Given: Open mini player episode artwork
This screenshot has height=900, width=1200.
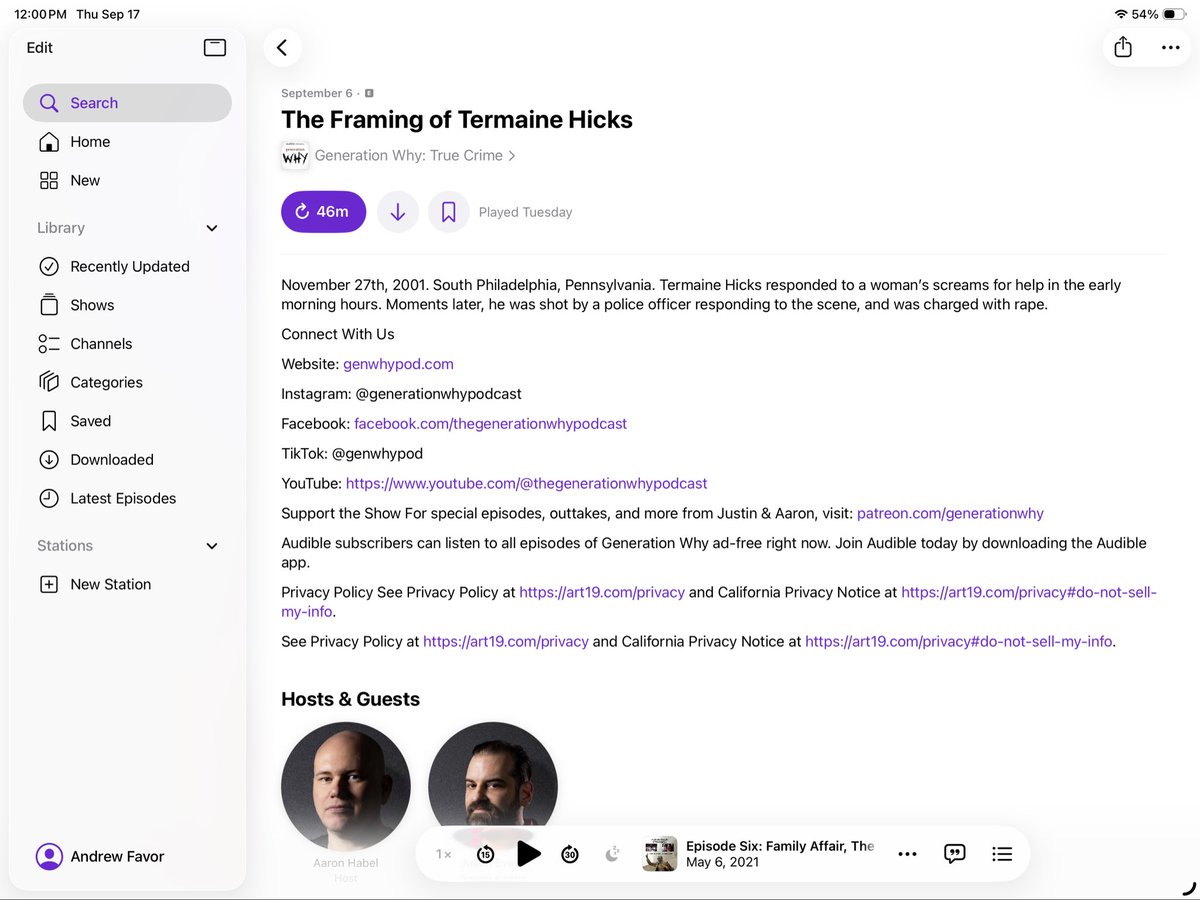Looking at the screenshot, I should [x=660, y=854].
